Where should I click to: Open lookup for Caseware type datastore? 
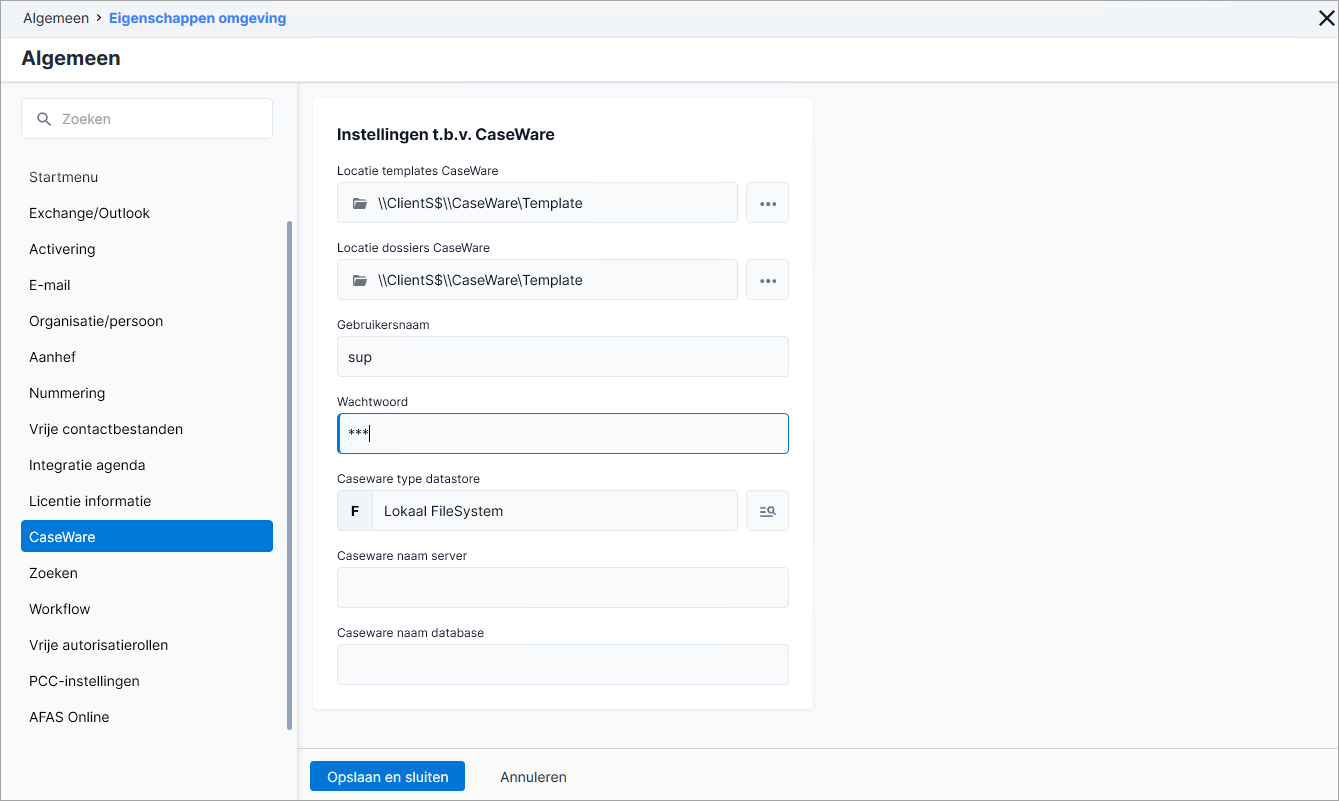767,511
